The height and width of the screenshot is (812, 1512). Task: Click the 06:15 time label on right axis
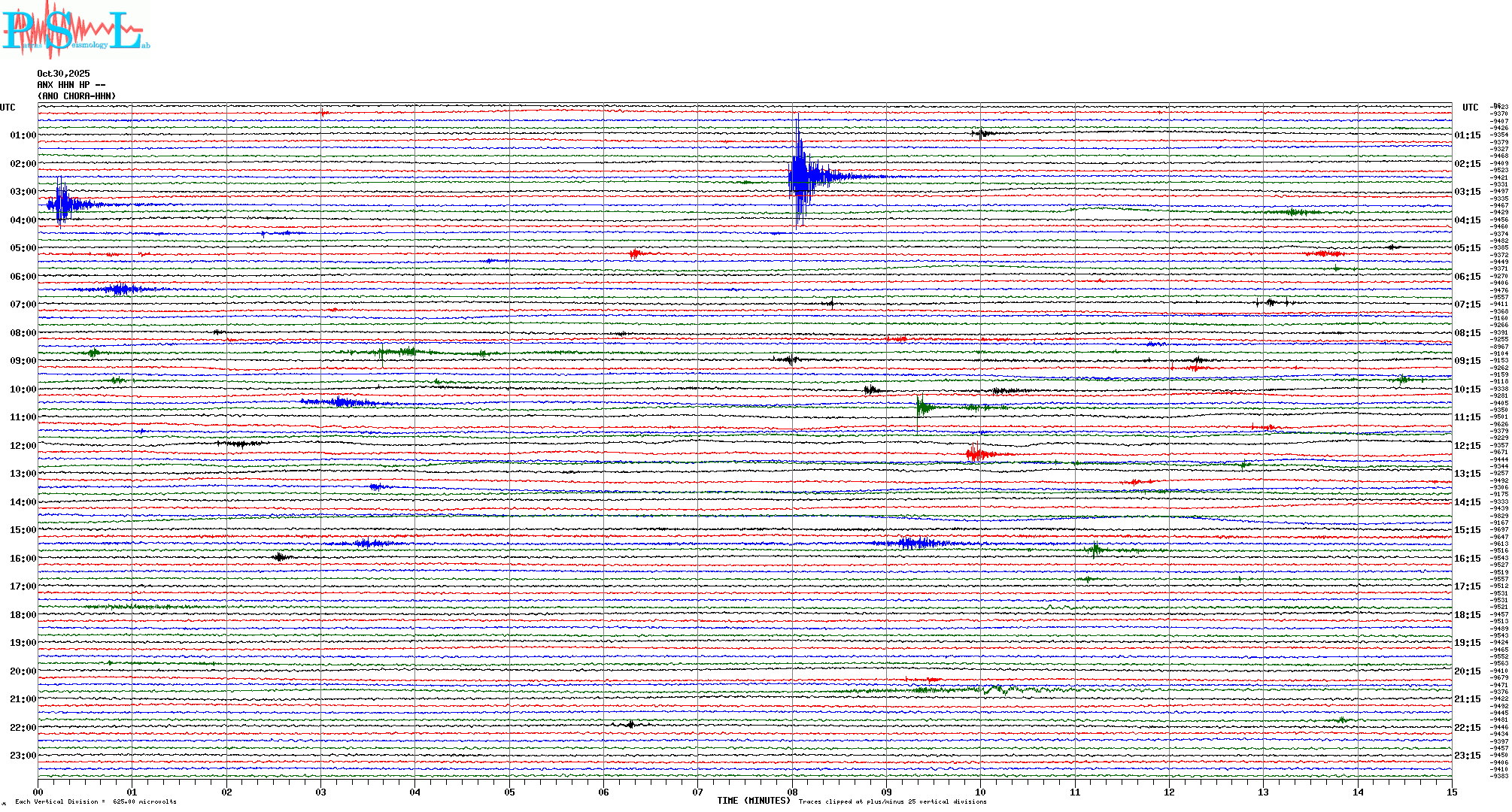(1467, 277)
